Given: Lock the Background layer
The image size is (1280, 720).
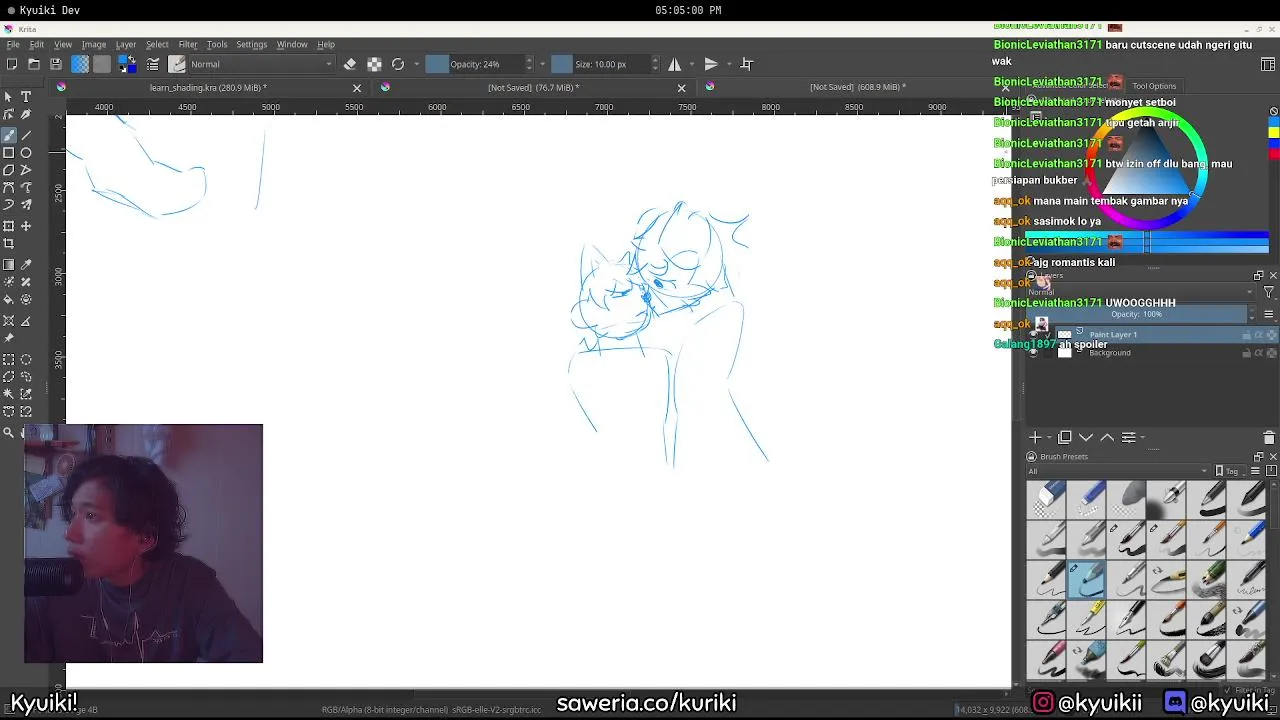Looking at the screenshot, I should tap(1247, 353).
